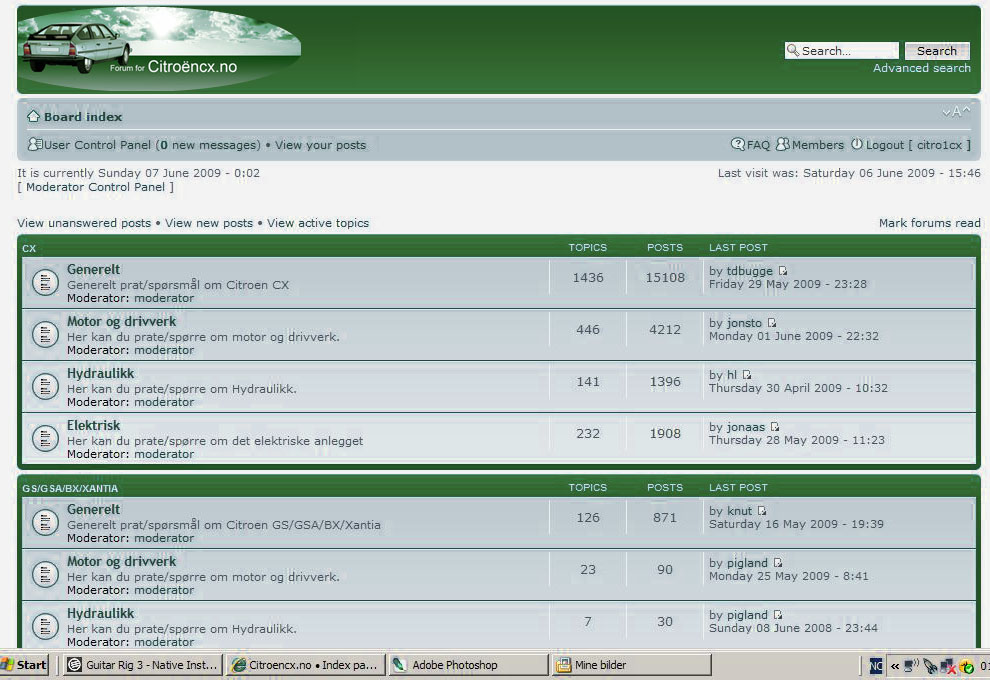Click the Board index home icon

click(33, 116)
